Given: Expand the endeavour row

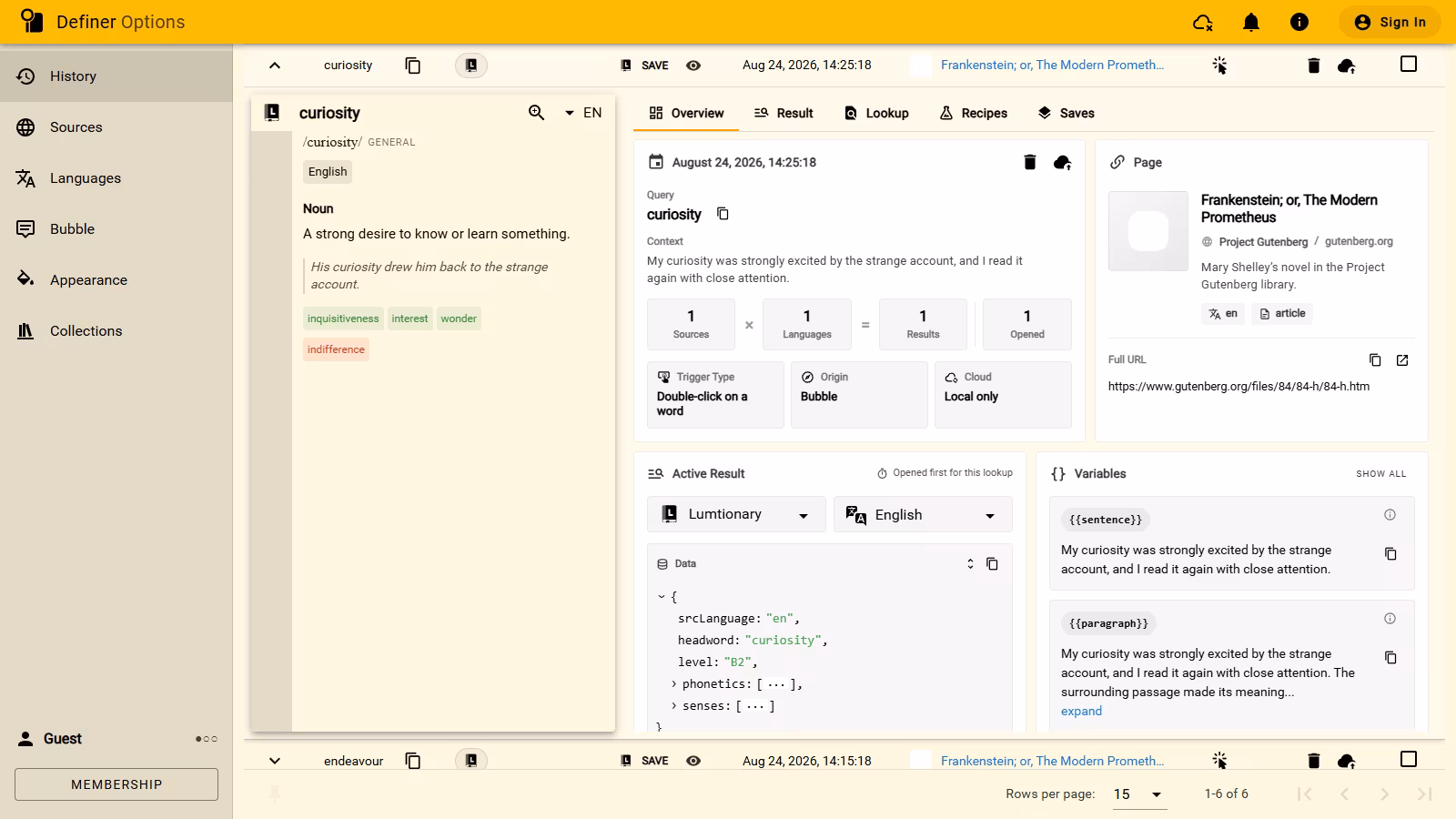Looking at the screenshot, I should tap(275, 761).
